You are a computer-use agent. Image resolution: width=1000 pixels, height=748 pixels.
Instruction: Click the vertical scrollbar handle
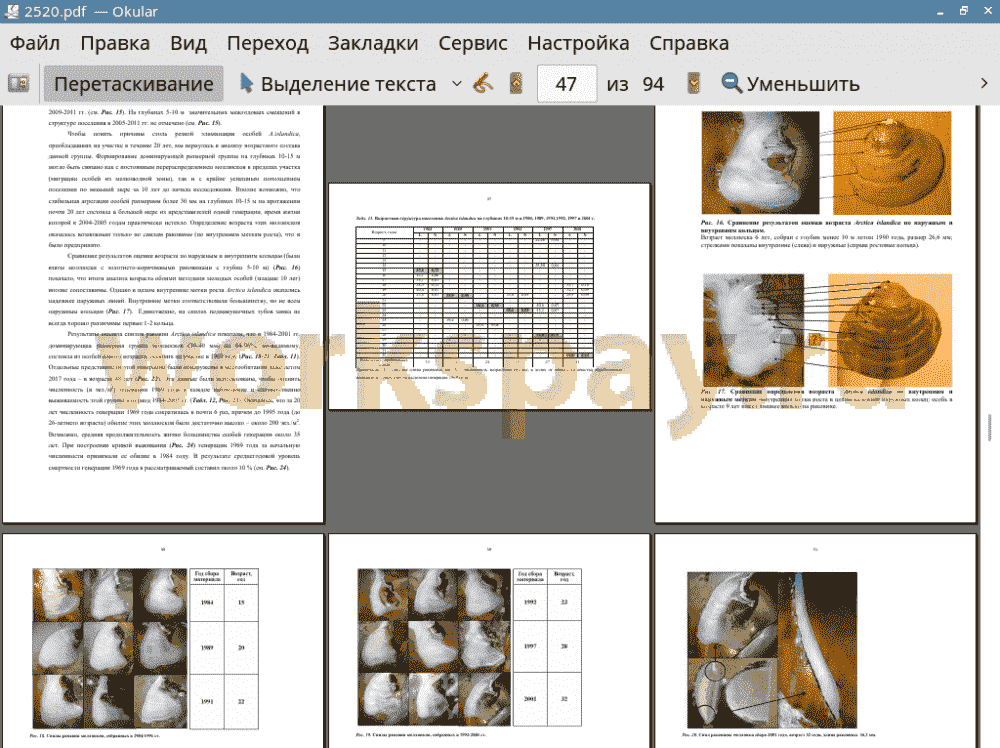tap(990, 427)
